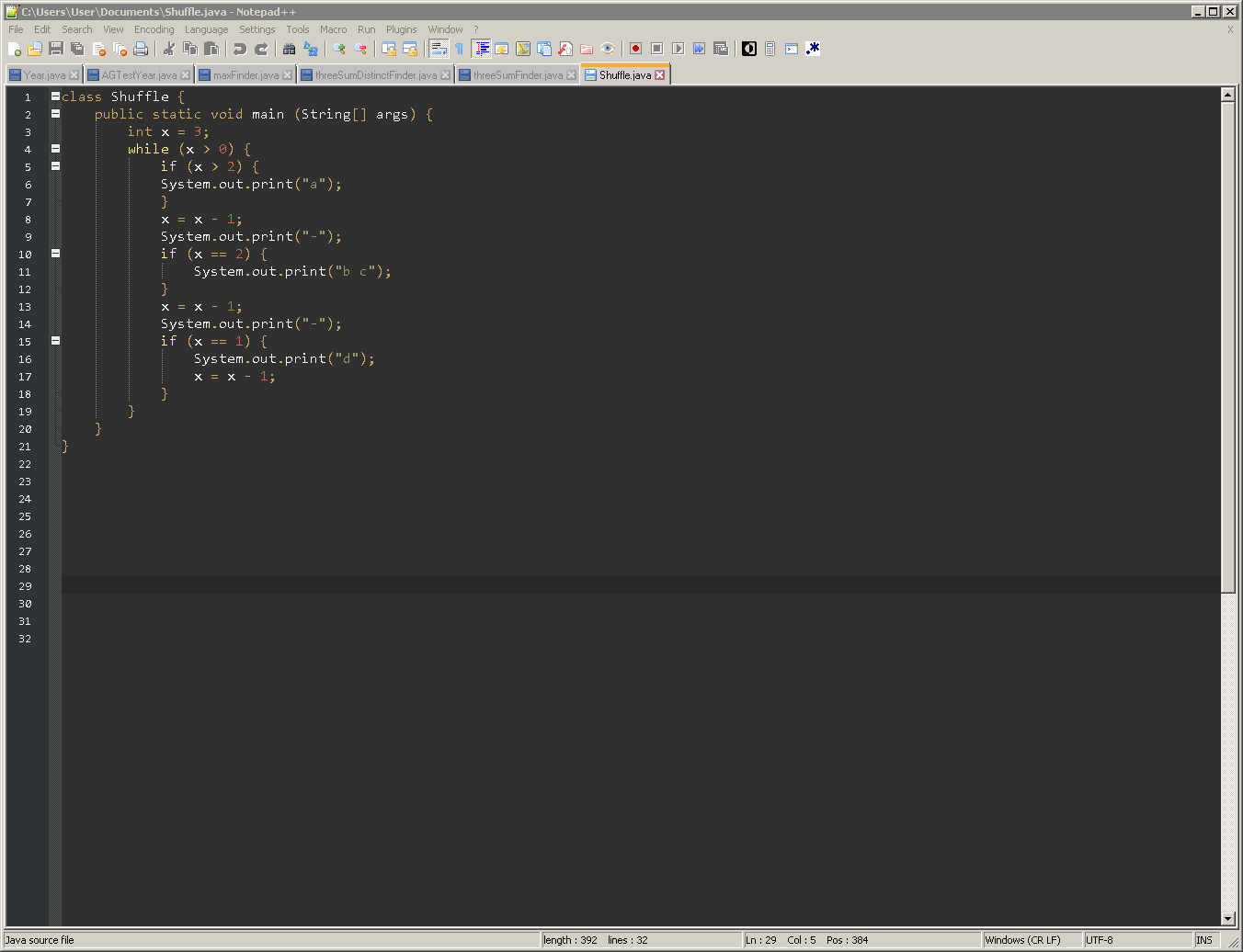This screenshot has width=1243, height=952.
Task: Collapse if (x > 2) fold marker
Action: (55, 166)
